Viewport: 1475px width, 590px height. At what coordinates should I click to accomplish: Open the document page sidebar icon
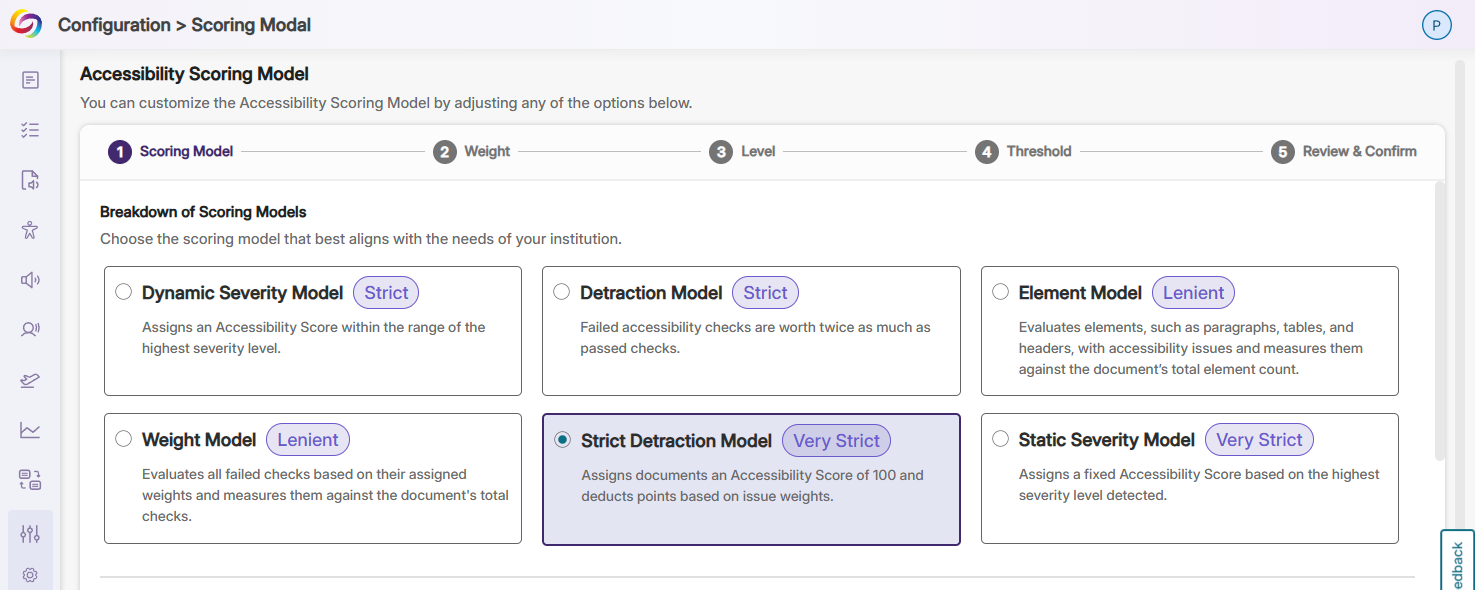[30, 80]
